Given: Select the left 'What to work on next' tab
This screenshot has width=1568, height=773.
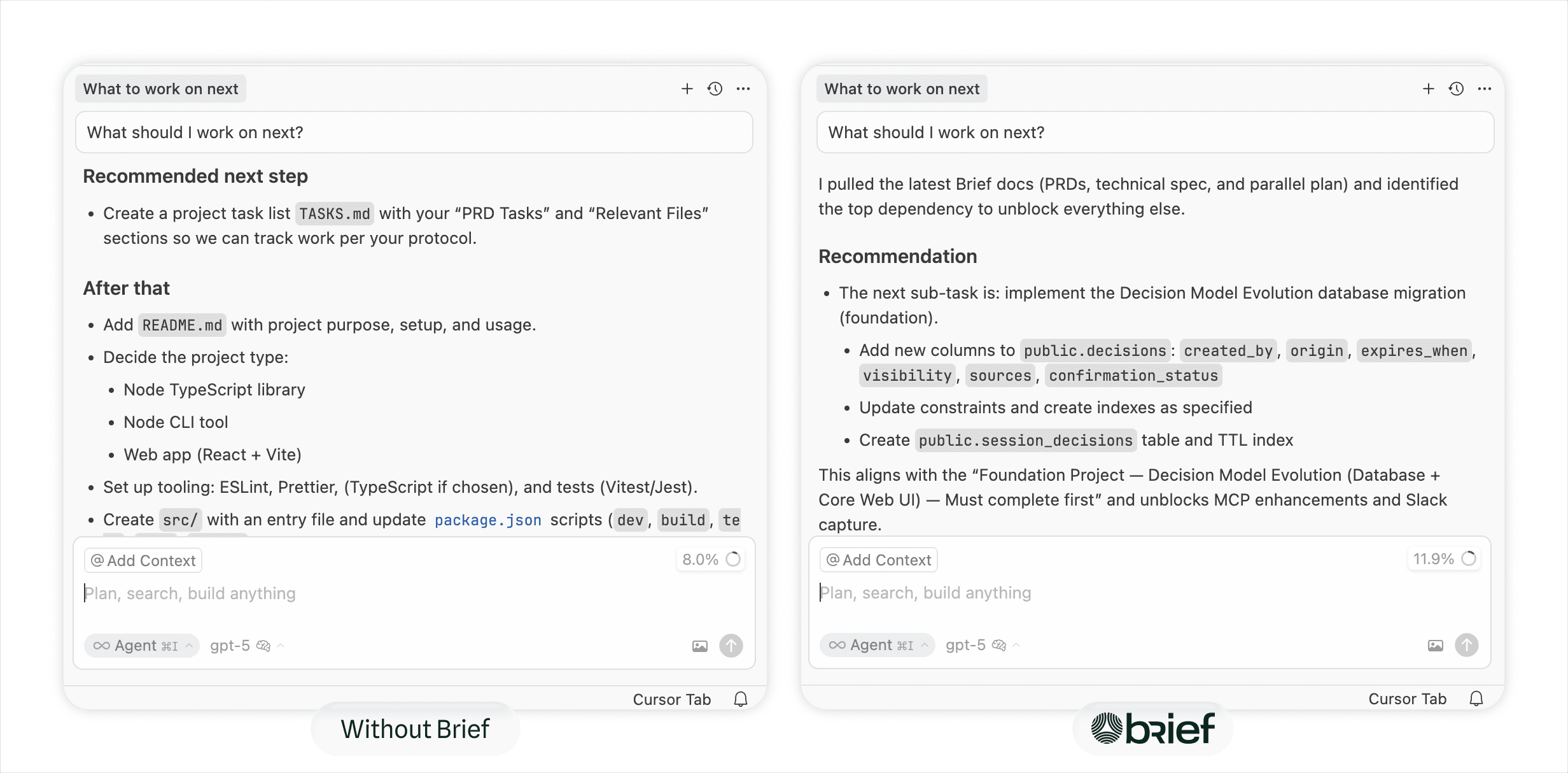Looking at the screenshot, I should point(161,89).
